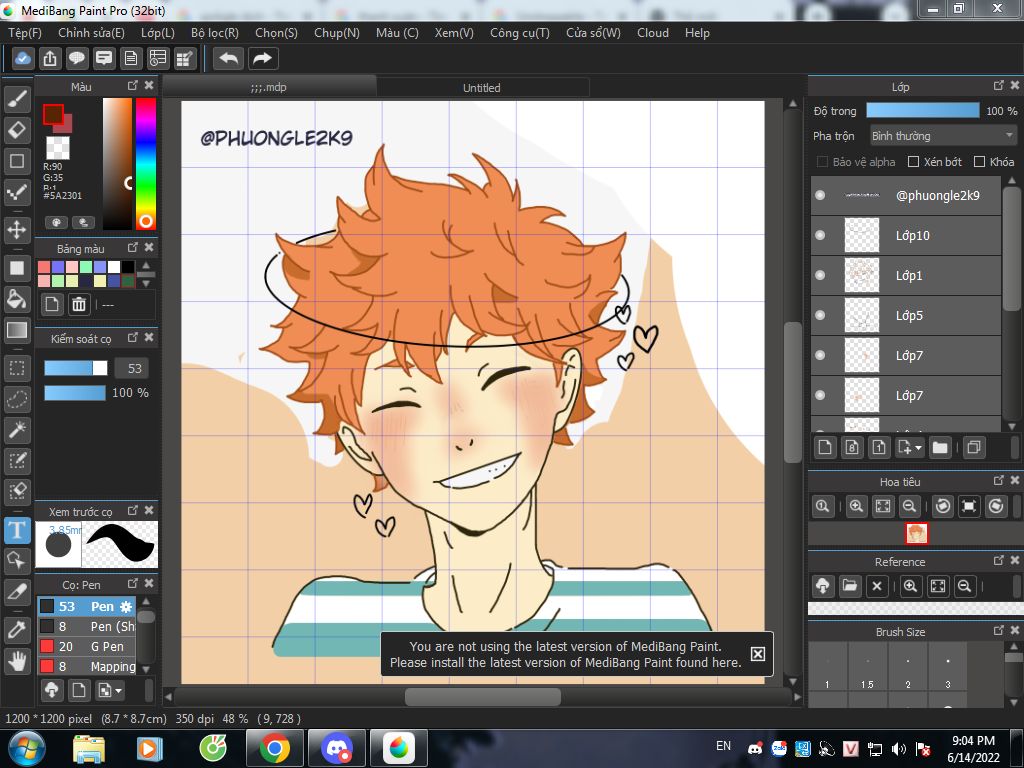This screenshot has height=768, width=1024.
Task: Pop out the Hoa tiêu panel
Action: 999,480
